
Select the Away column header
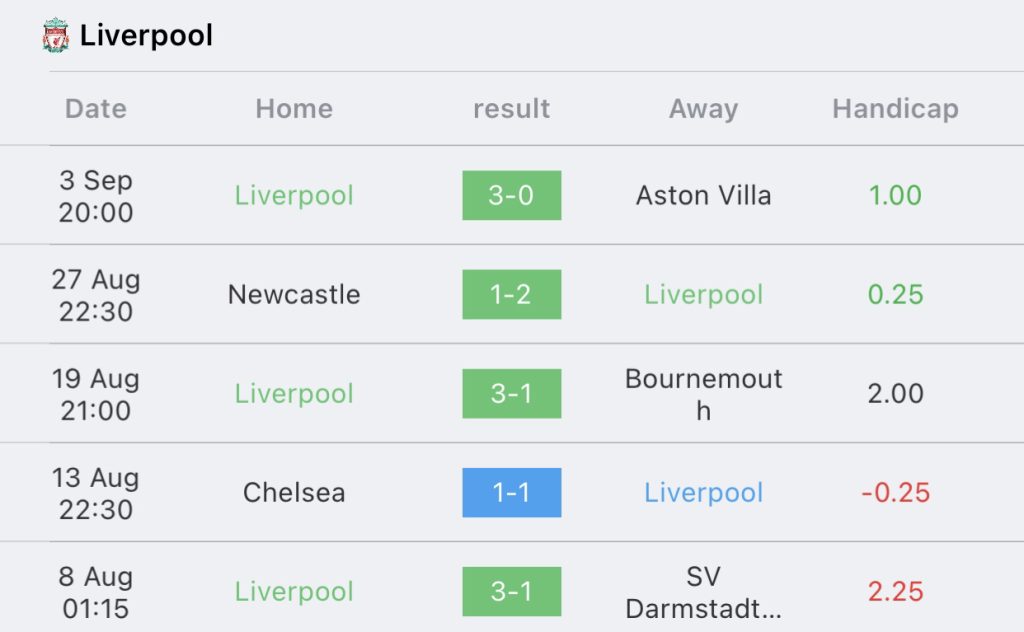click(703, 108)
